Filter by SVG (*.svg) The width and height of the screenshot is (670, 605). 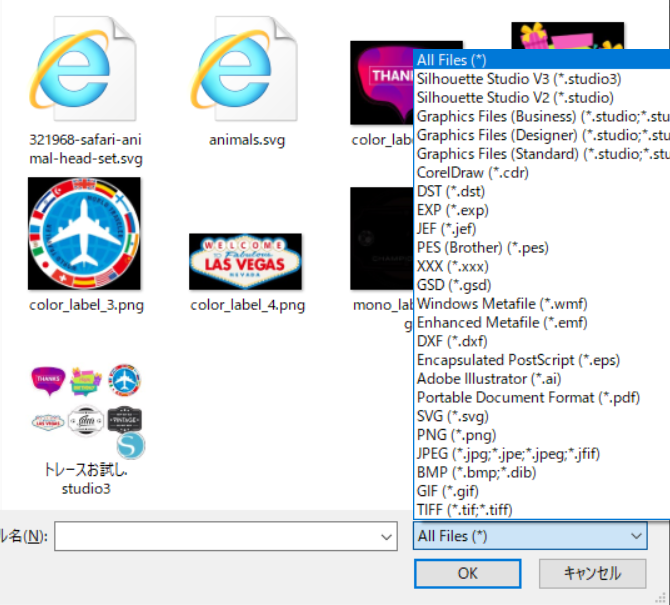[541, 416]
